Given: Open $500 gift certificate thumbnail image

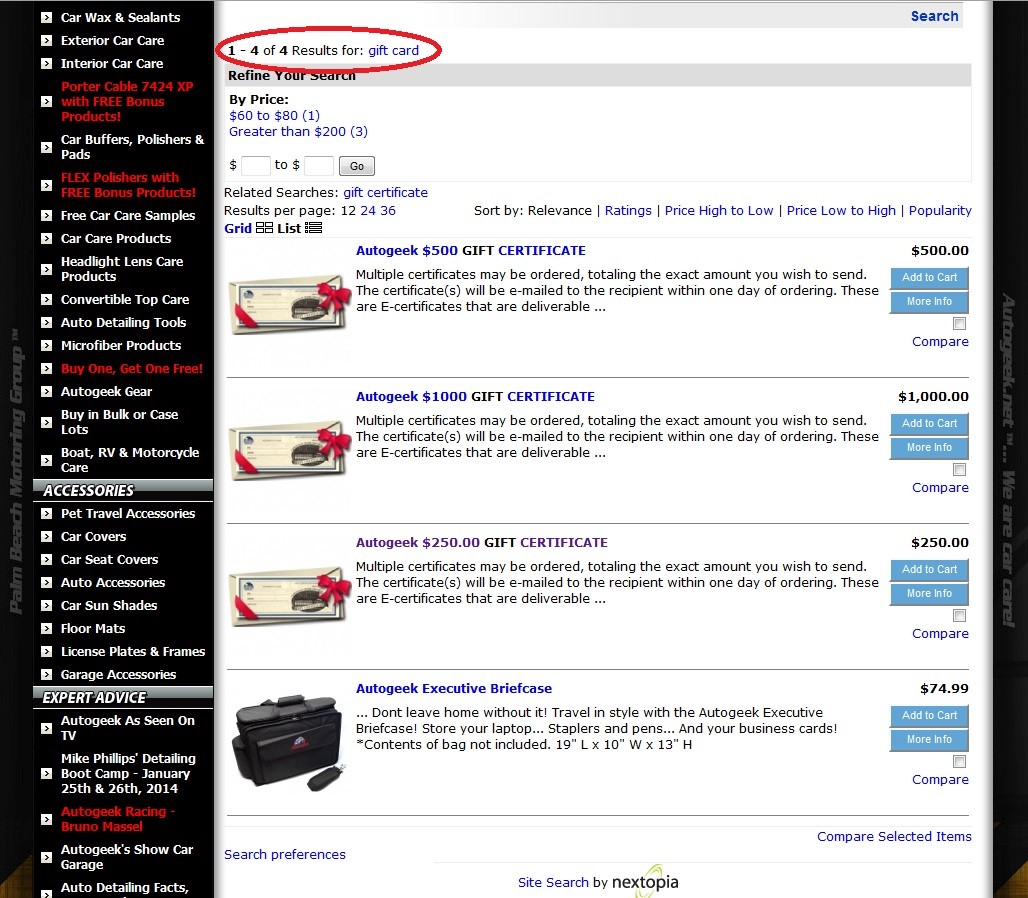Looking at the screenshot, I should (x=290, y=303).
